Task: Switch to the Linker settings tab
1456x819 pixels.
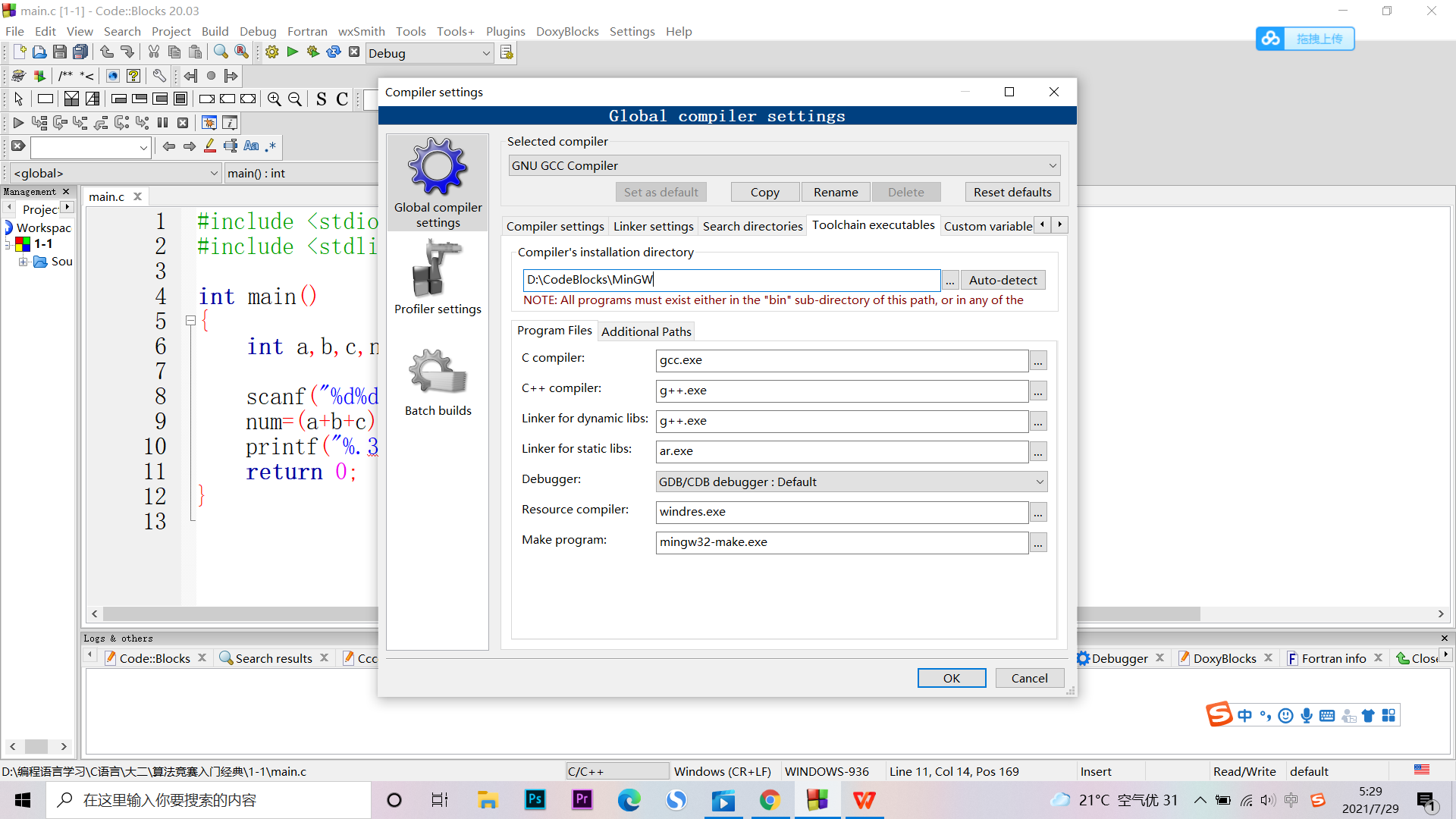Action: coord(653,227)
